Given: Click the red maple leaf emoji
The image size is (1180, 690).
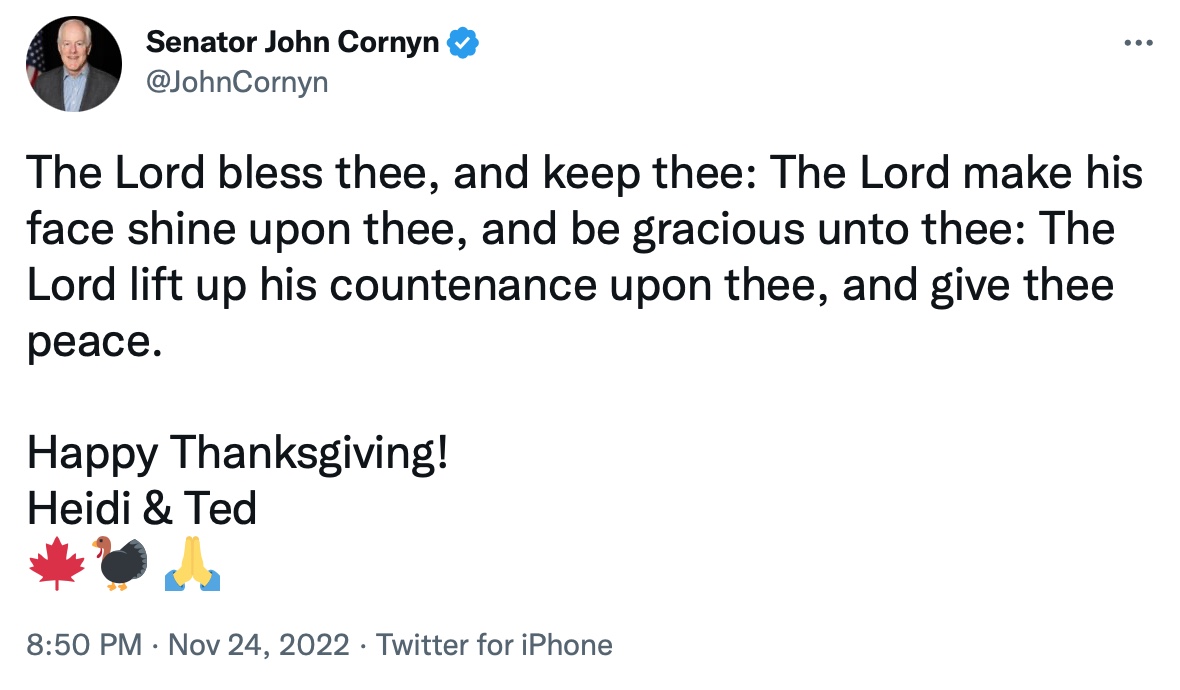Looking at the screenshot, I should tap(58, 564).
